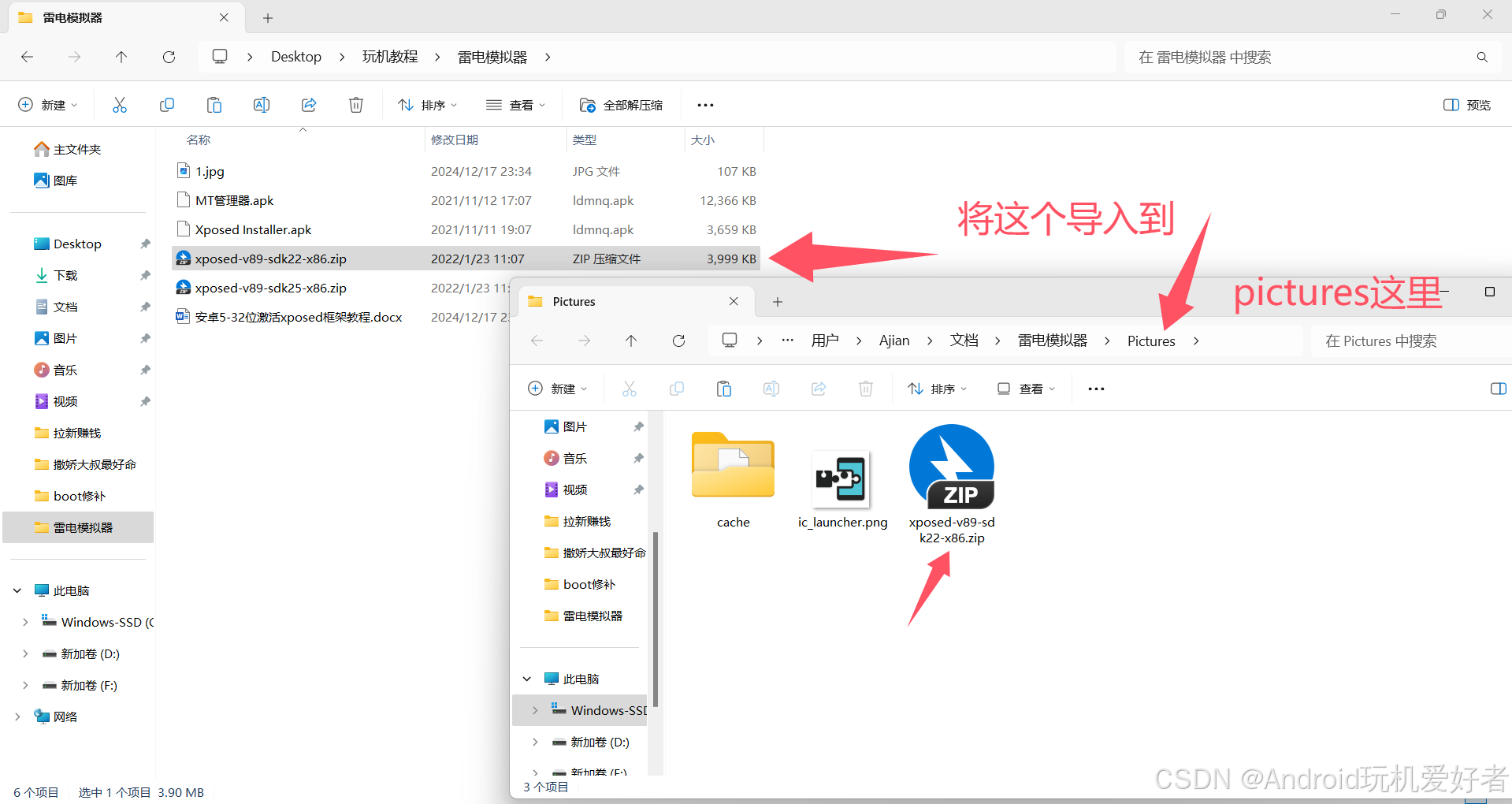
Task: Open new tab plus button in Pictures window
Action: coord(778,302)
